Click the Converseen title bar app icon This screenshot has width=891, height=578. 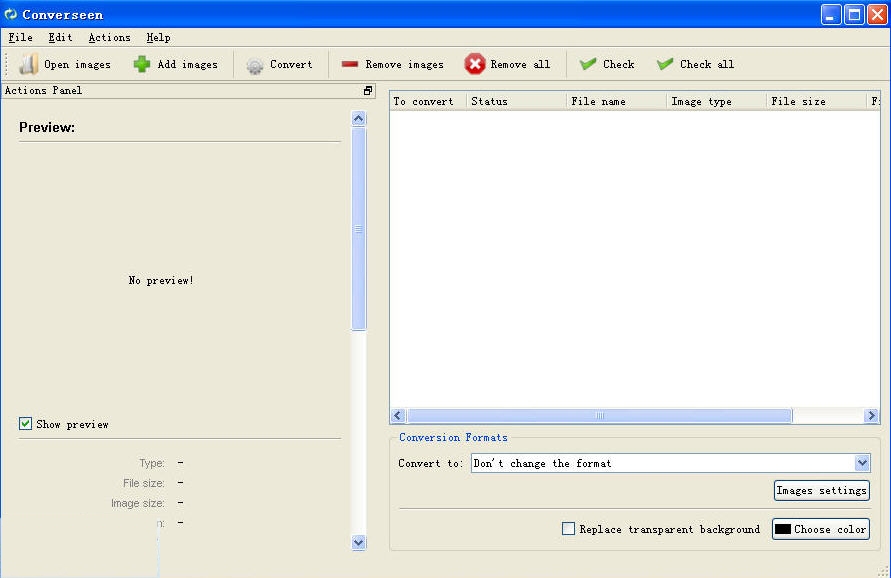pyautogui.click(x=11, y=14)
